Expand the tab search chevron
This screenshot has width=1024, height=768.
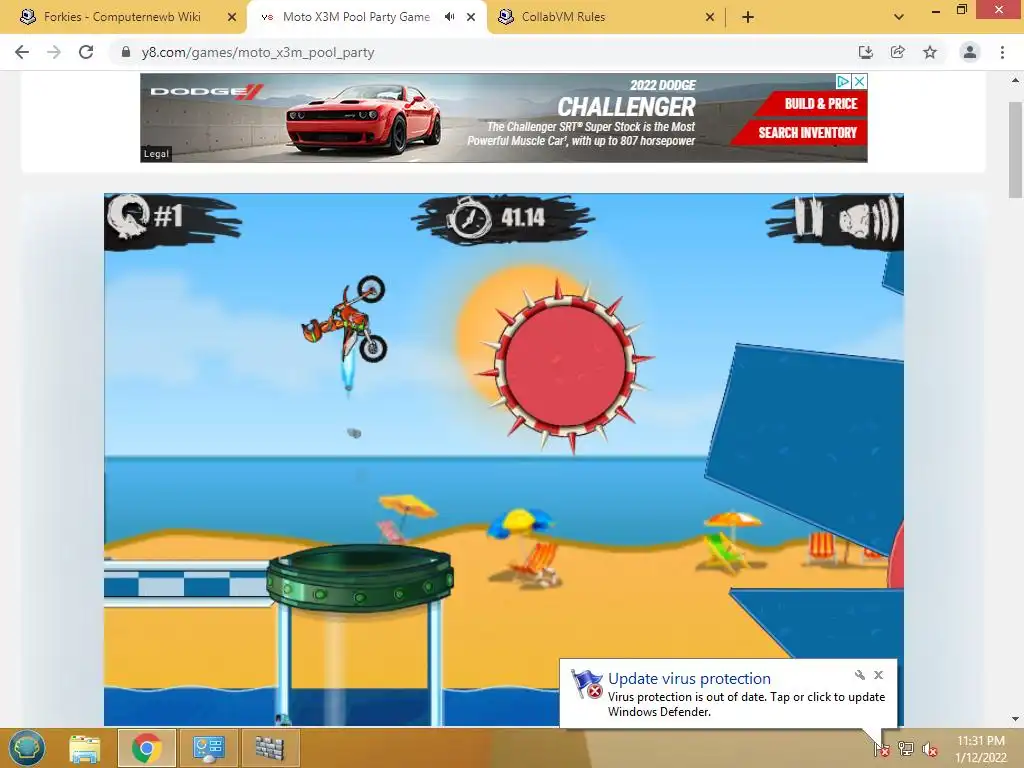coord(899,17)
